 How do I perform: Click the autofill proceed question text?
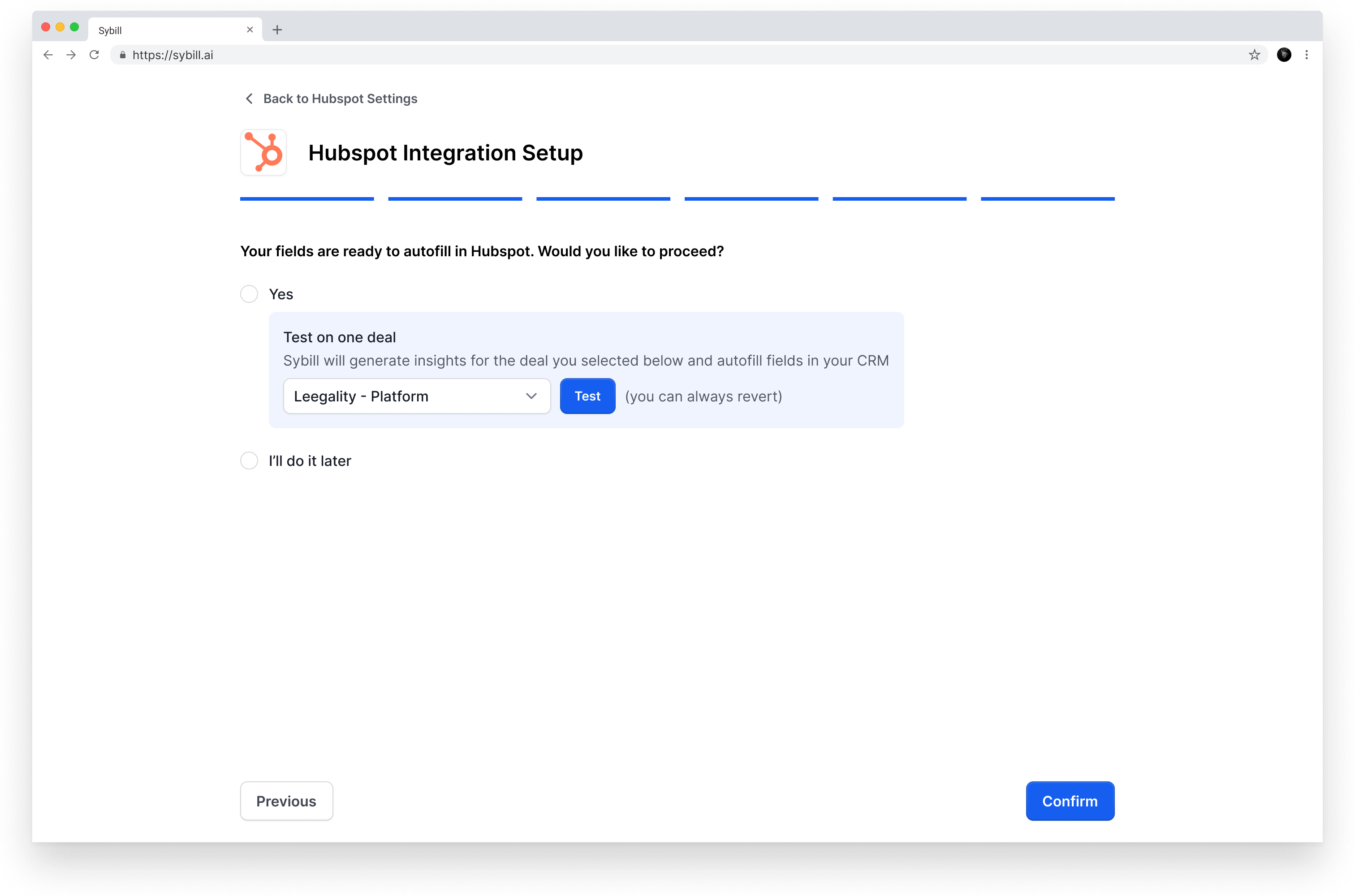[x=482, y=251]
